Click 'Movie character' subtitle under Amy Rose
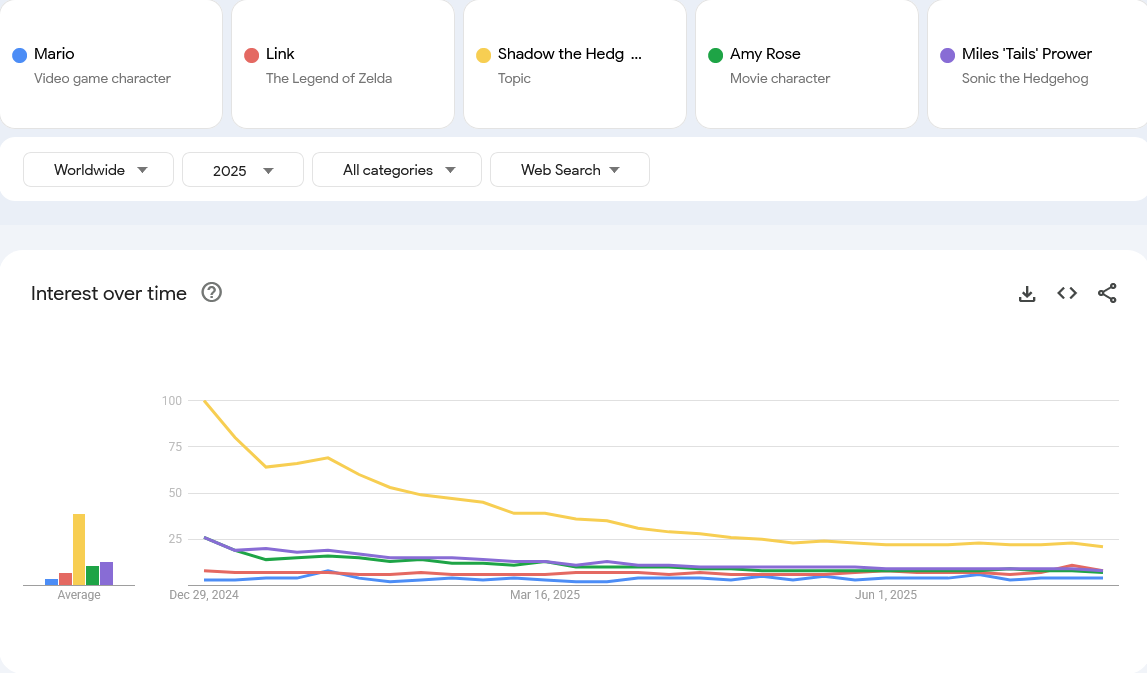 point(780,78)
